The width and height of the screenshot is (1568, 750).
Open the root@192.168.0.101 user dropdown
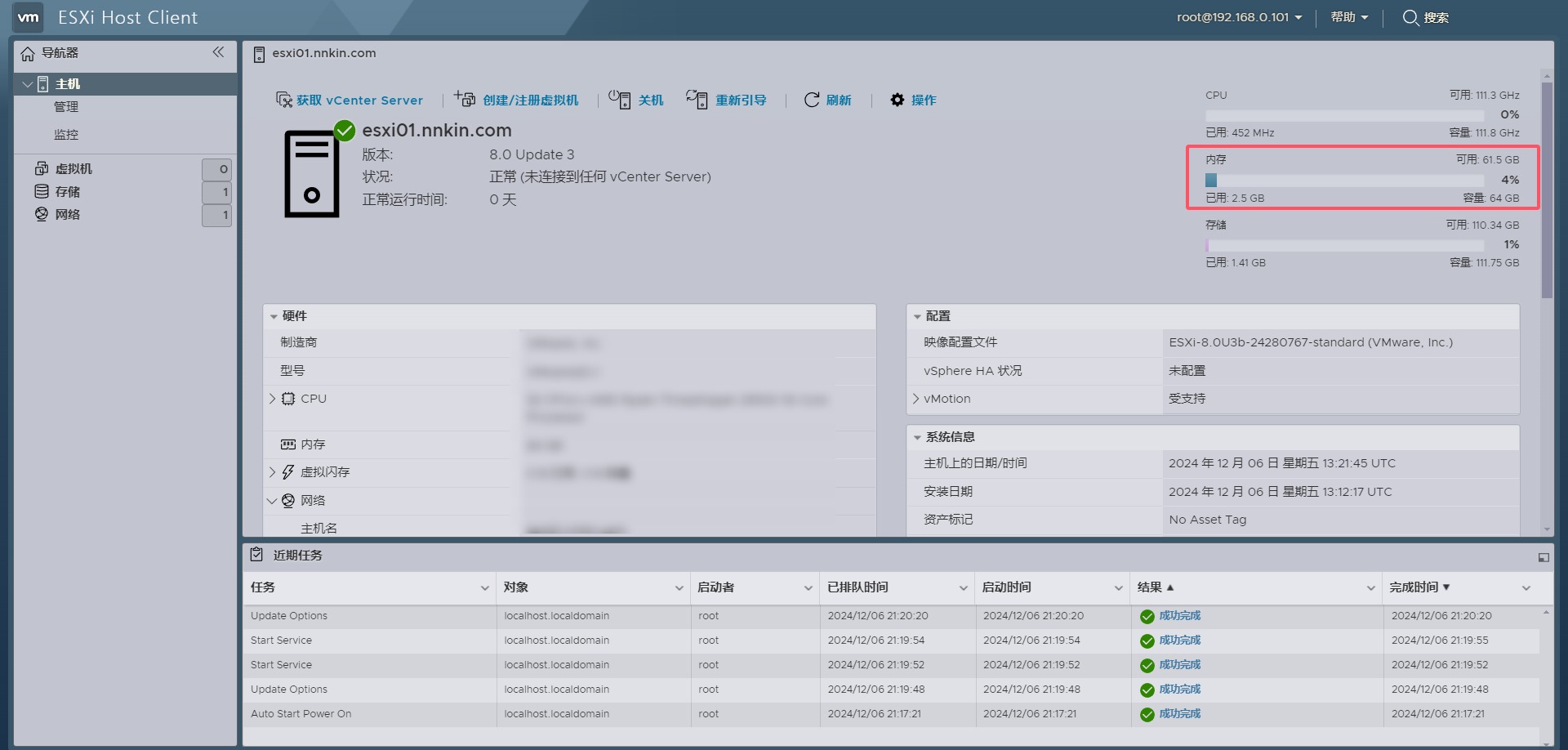(x=1238, y=17)
